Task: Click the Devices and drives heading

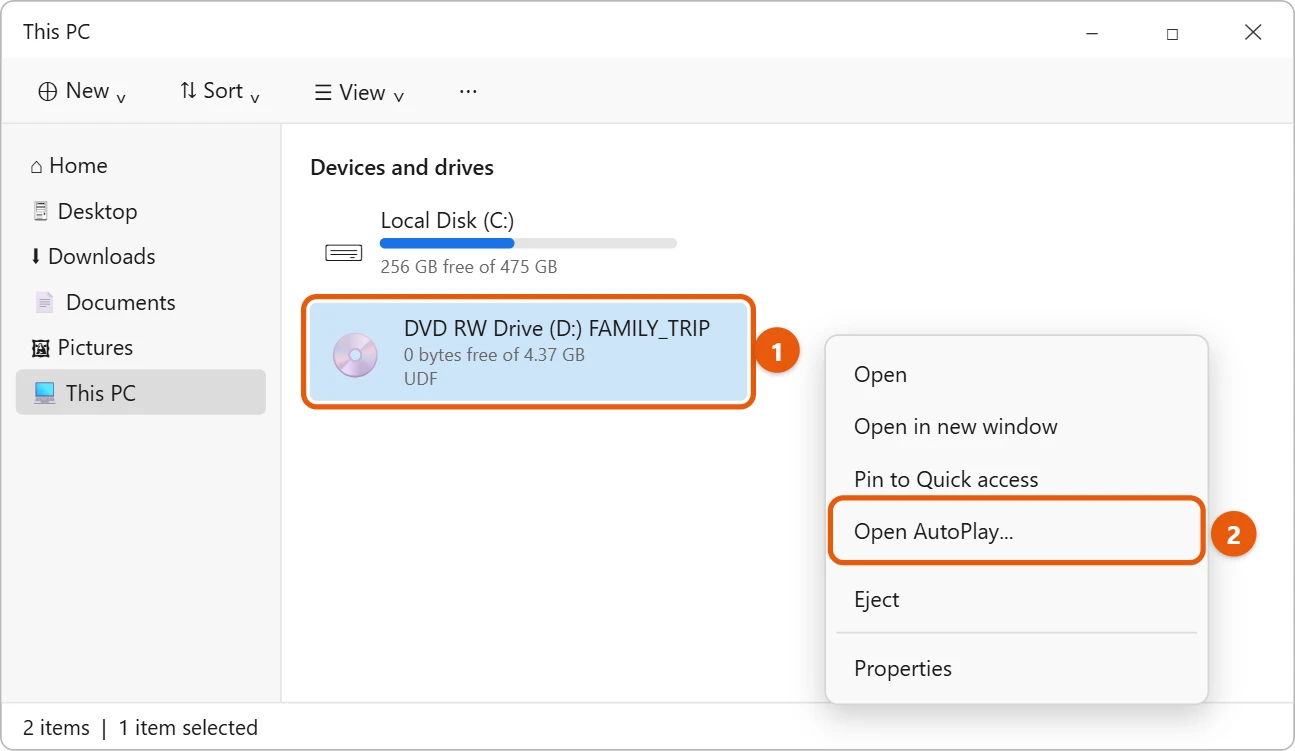Action: (402, 168)
